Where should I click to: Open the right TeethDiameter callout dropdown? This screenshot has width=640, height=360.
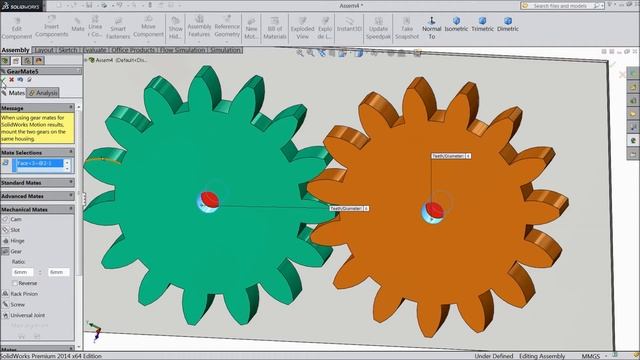coord(468,156)
